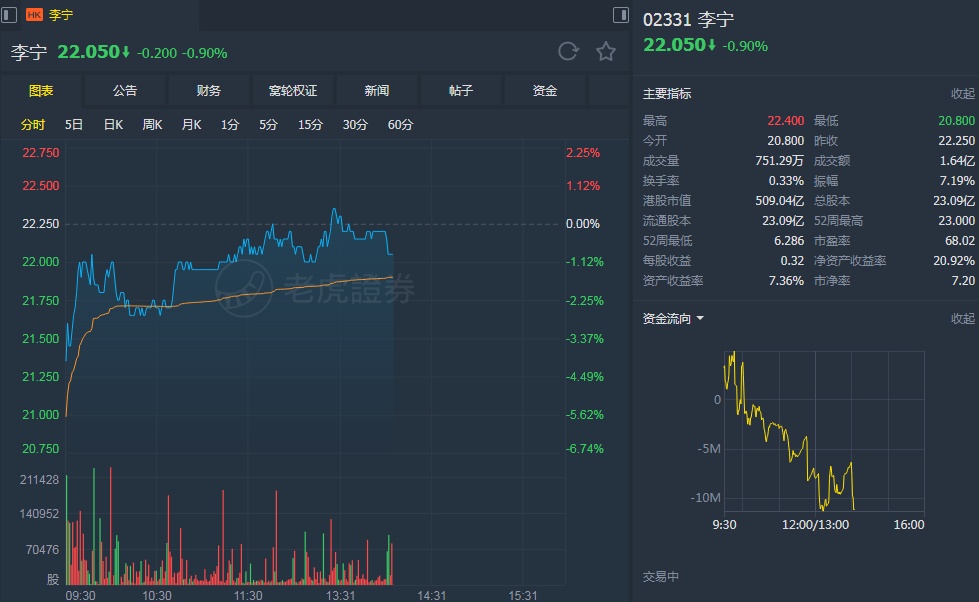Add 李宁 to favorites with star icon
The image size is (979, 602).
pos(606,52)
